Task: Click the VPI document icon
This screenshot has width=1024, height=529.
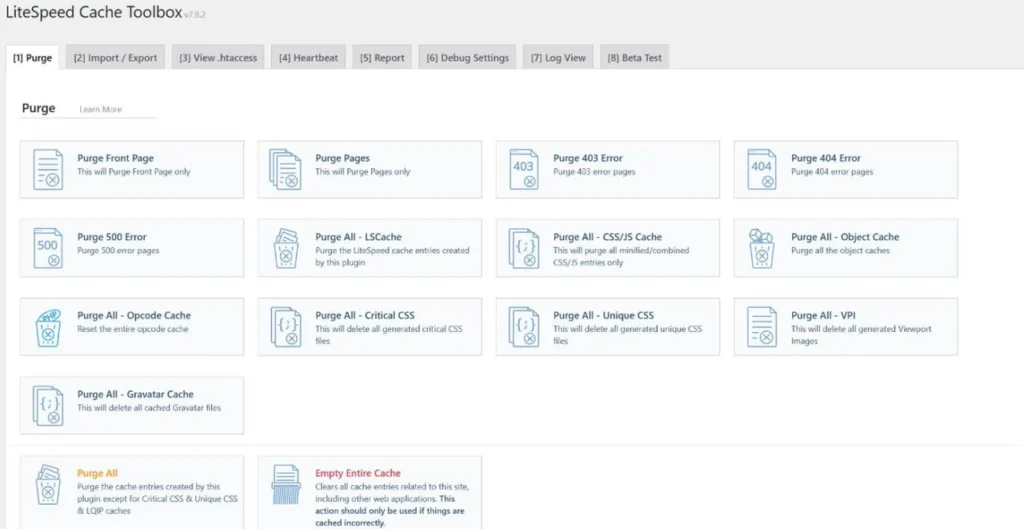Action: pyautogui.click(x=761, y=327)
